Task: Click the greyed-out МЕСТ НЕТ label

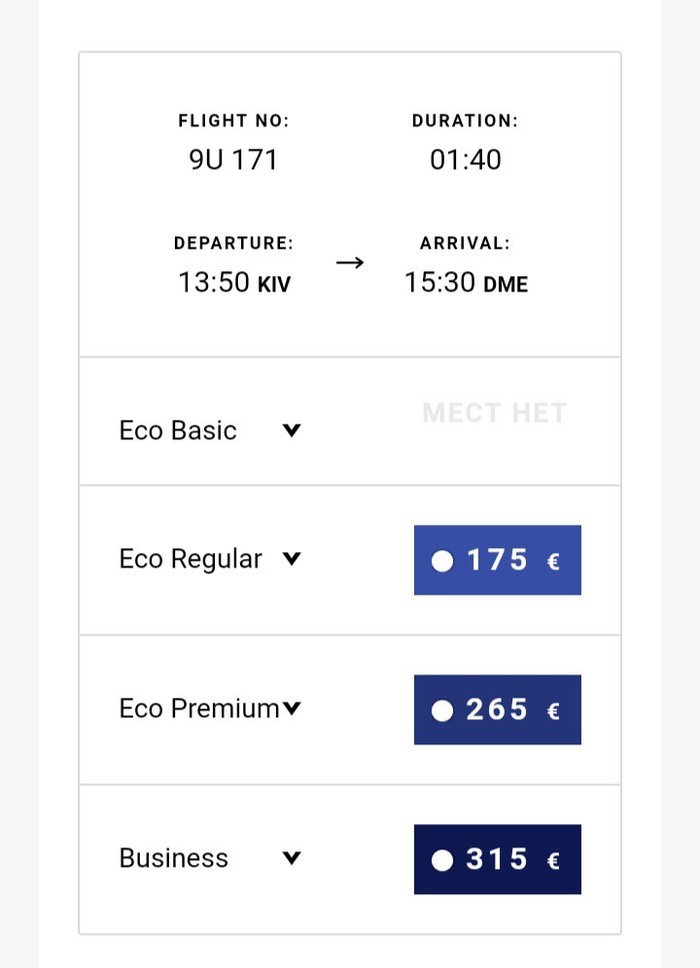Action: (494, 413)
